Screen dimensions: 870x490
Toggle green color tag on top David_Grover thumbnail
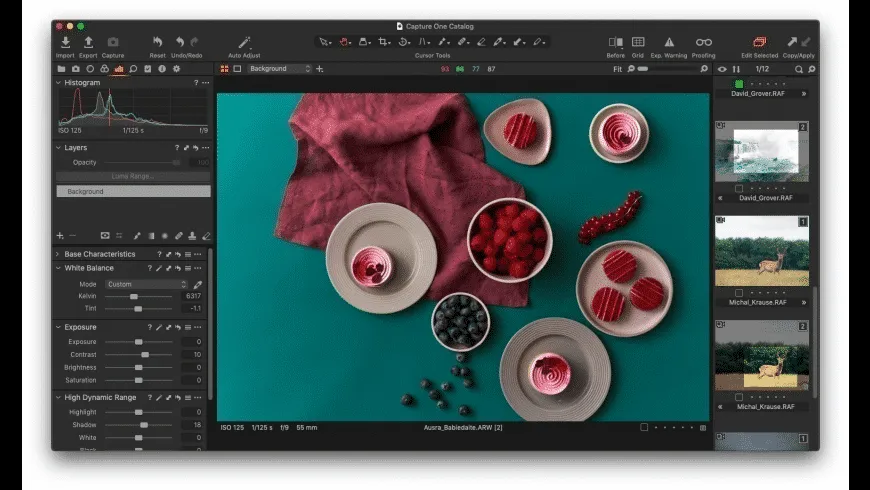tap(739, 84)
